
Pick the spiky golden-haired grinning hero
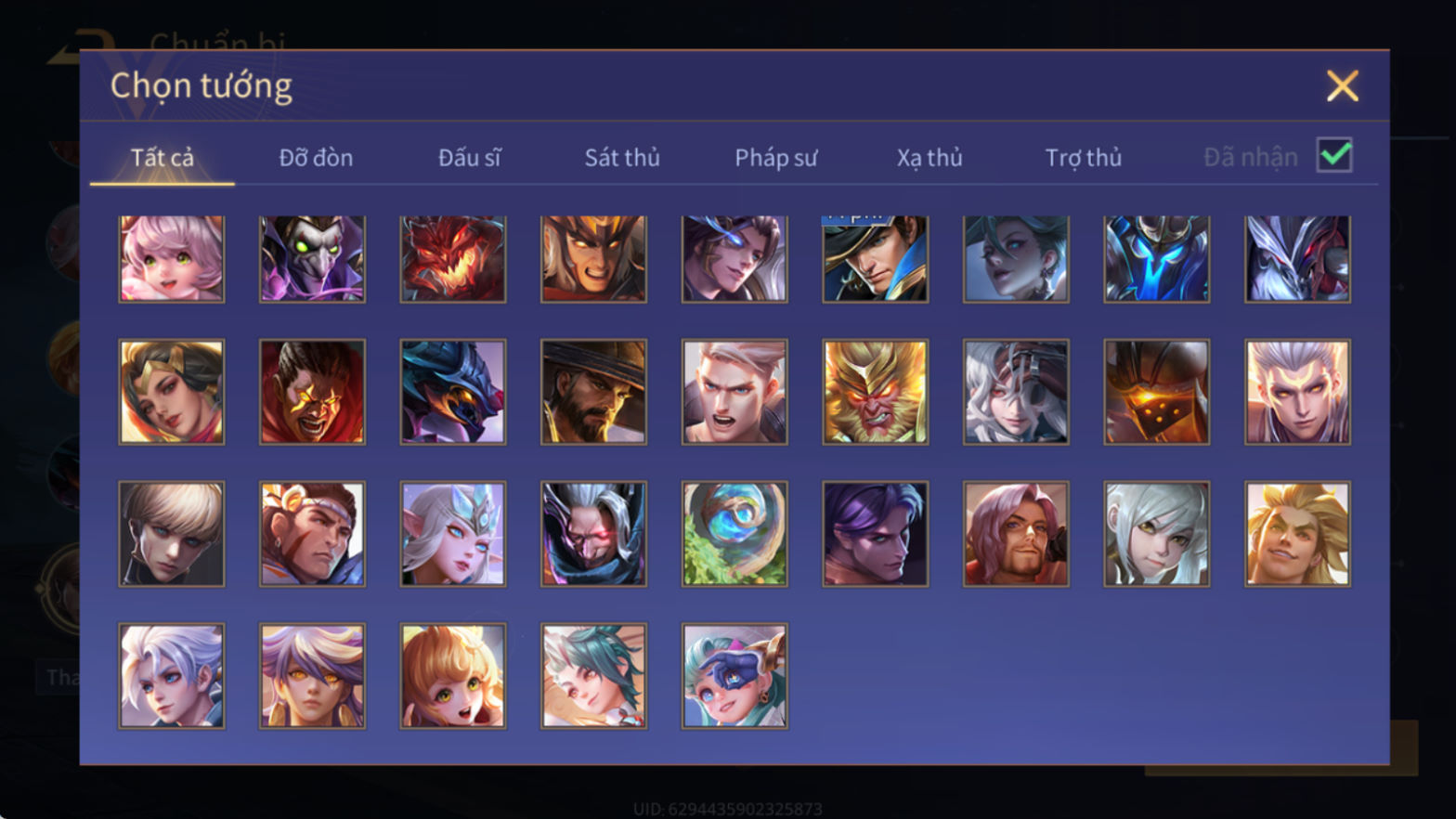1297,533
